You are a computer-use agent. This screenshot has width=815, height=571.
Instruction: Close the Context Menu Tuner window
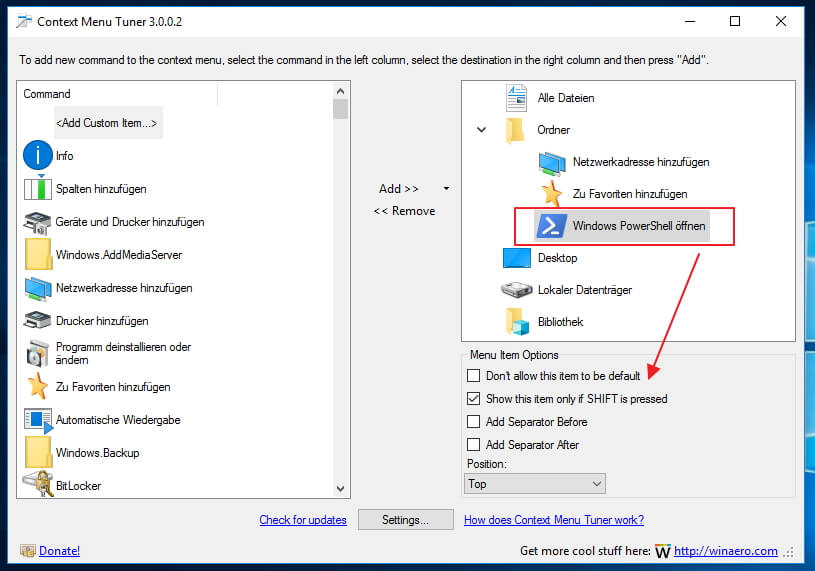click(x=781, y=21)
